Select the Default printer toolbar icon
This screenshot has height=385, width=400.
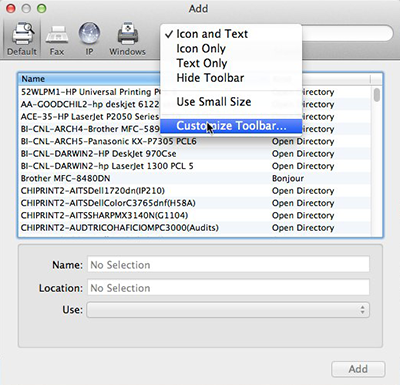point(22,39)
